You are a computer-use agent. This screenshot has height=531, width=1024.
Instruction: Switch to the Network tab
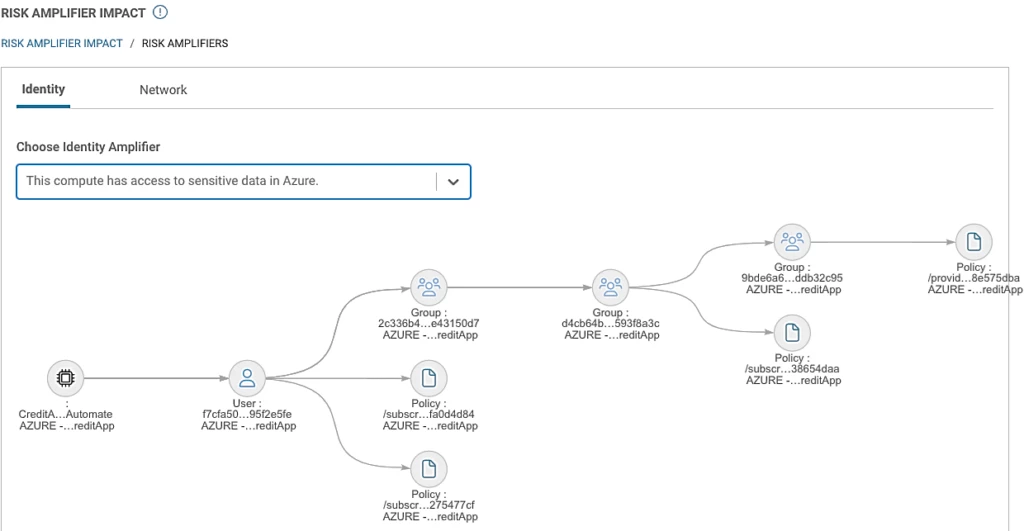[x=163, y=90]
